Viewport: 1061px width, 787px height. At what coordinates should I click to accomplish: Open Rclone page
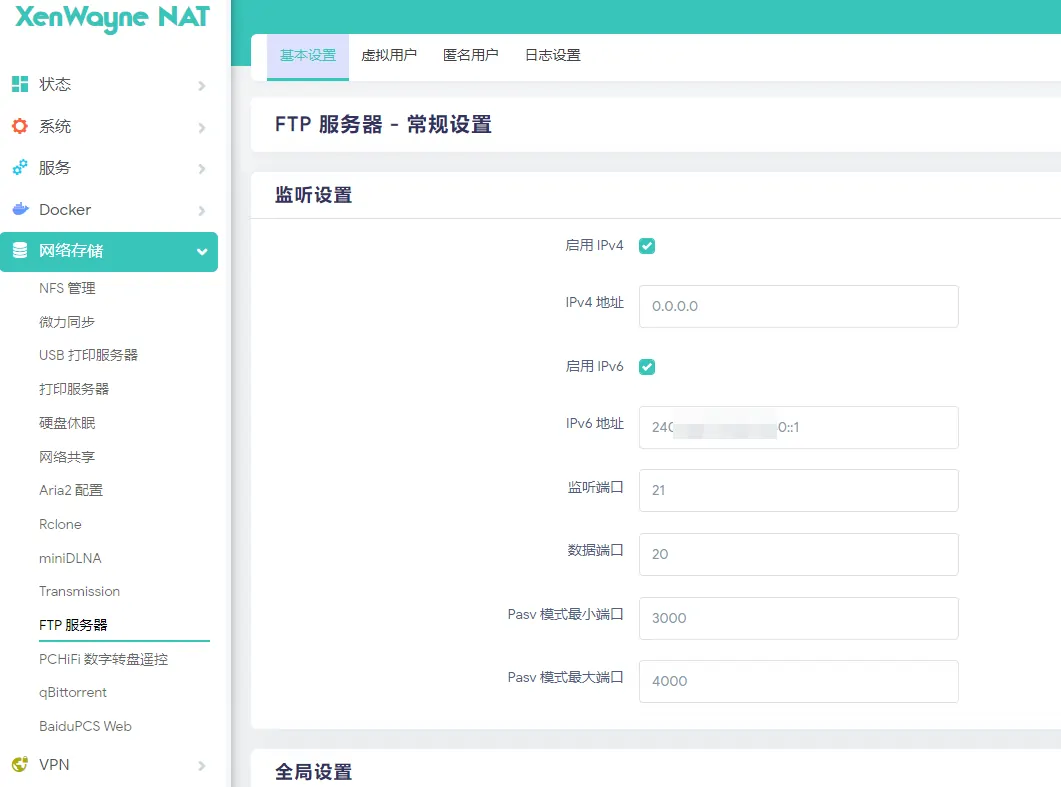(x=60, y=524)
